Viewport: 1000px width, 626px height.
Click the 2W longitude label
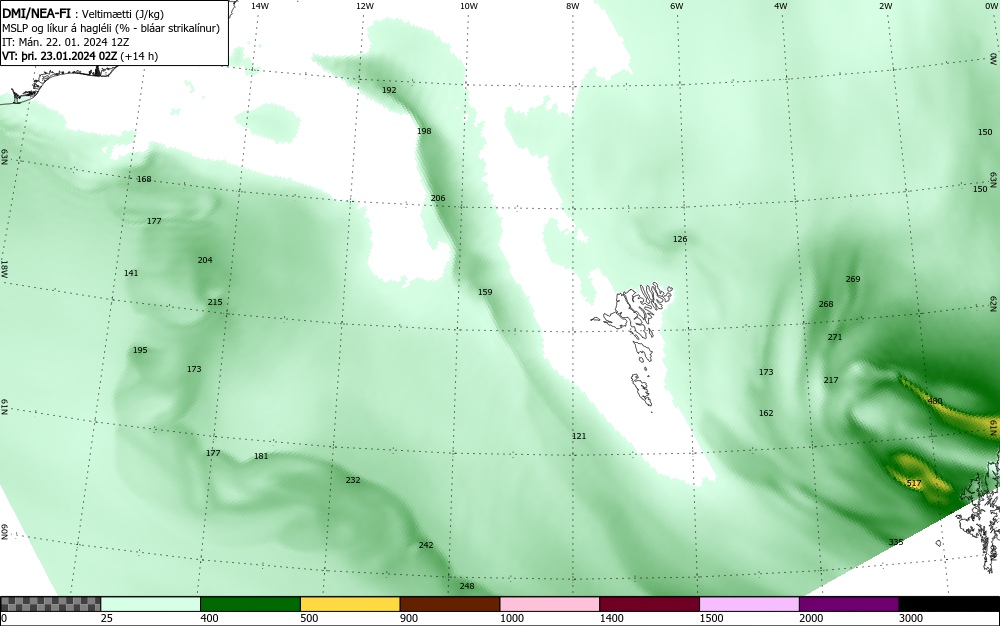tap(885, 6)
